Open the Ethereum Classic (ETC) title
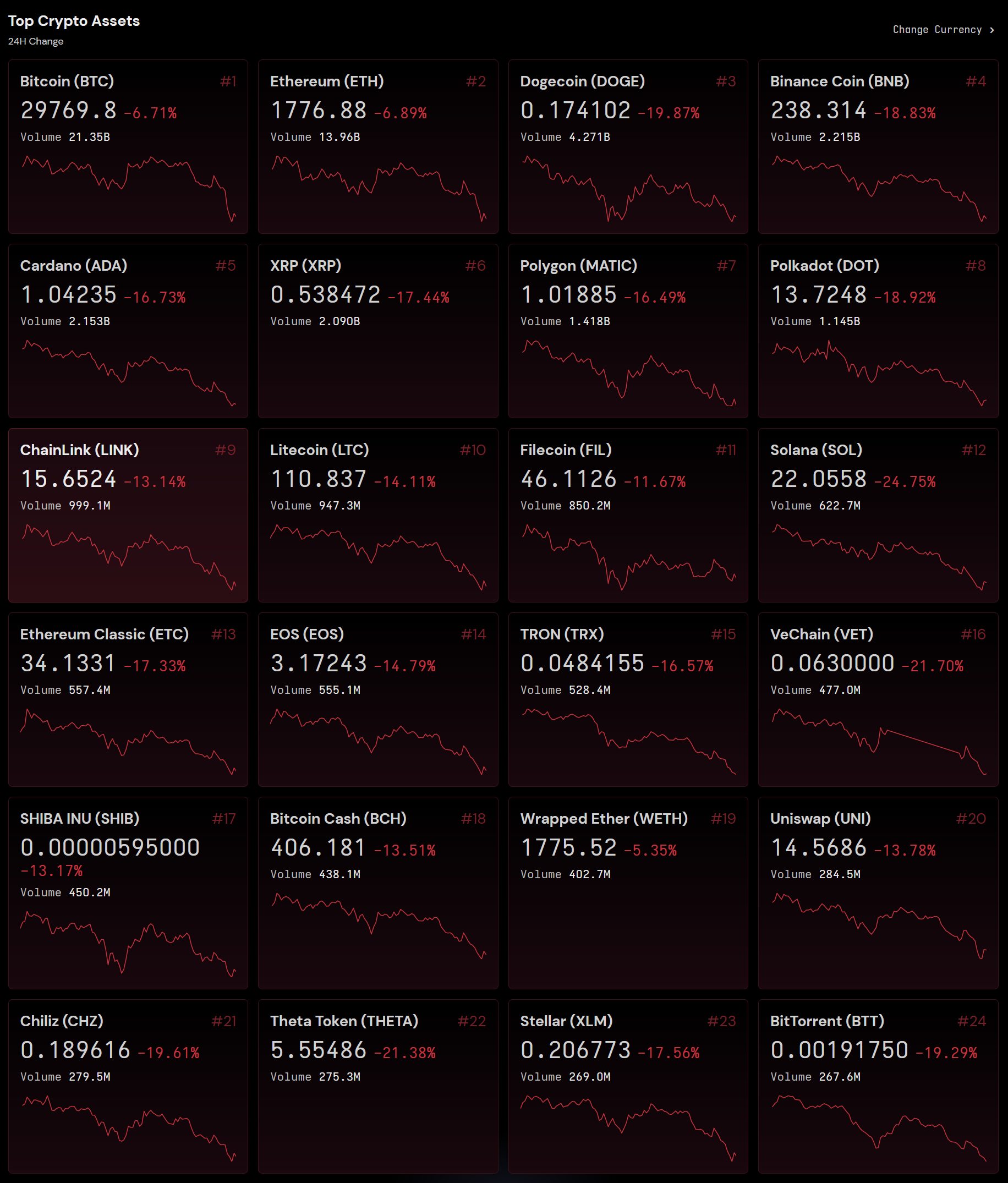Image resolution: width=1008 pixels, height=1183 pixels. (104, 634)
